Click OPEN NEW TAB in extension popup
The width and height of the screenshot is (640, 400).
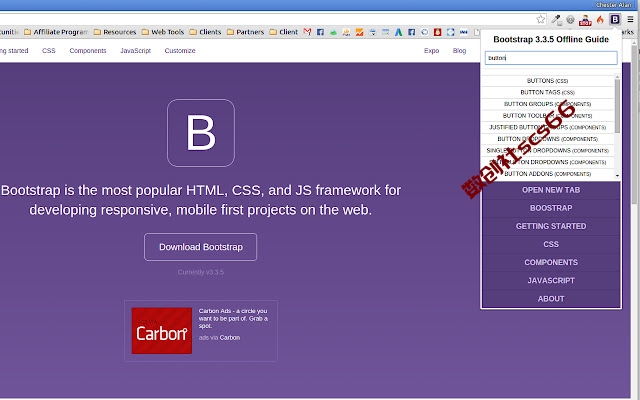[x=551, y=190]
